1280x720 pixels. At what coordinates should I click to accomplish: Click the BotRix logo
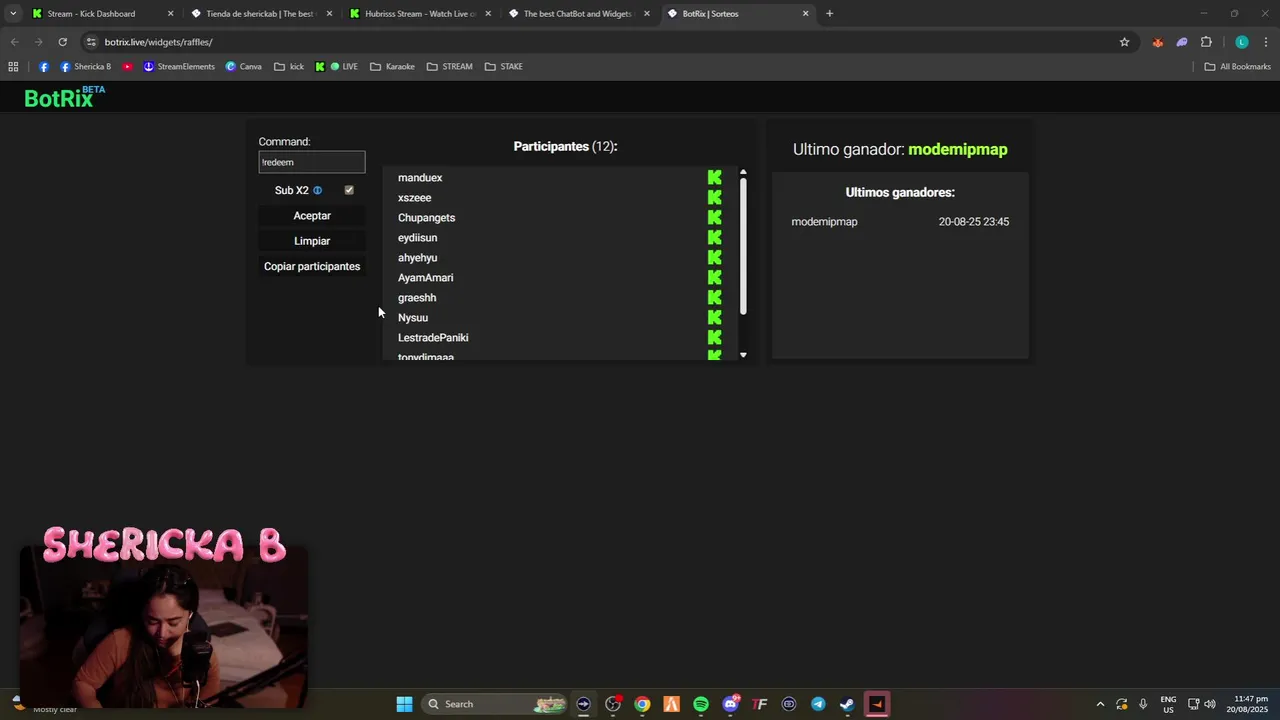(x=64, y=97)
